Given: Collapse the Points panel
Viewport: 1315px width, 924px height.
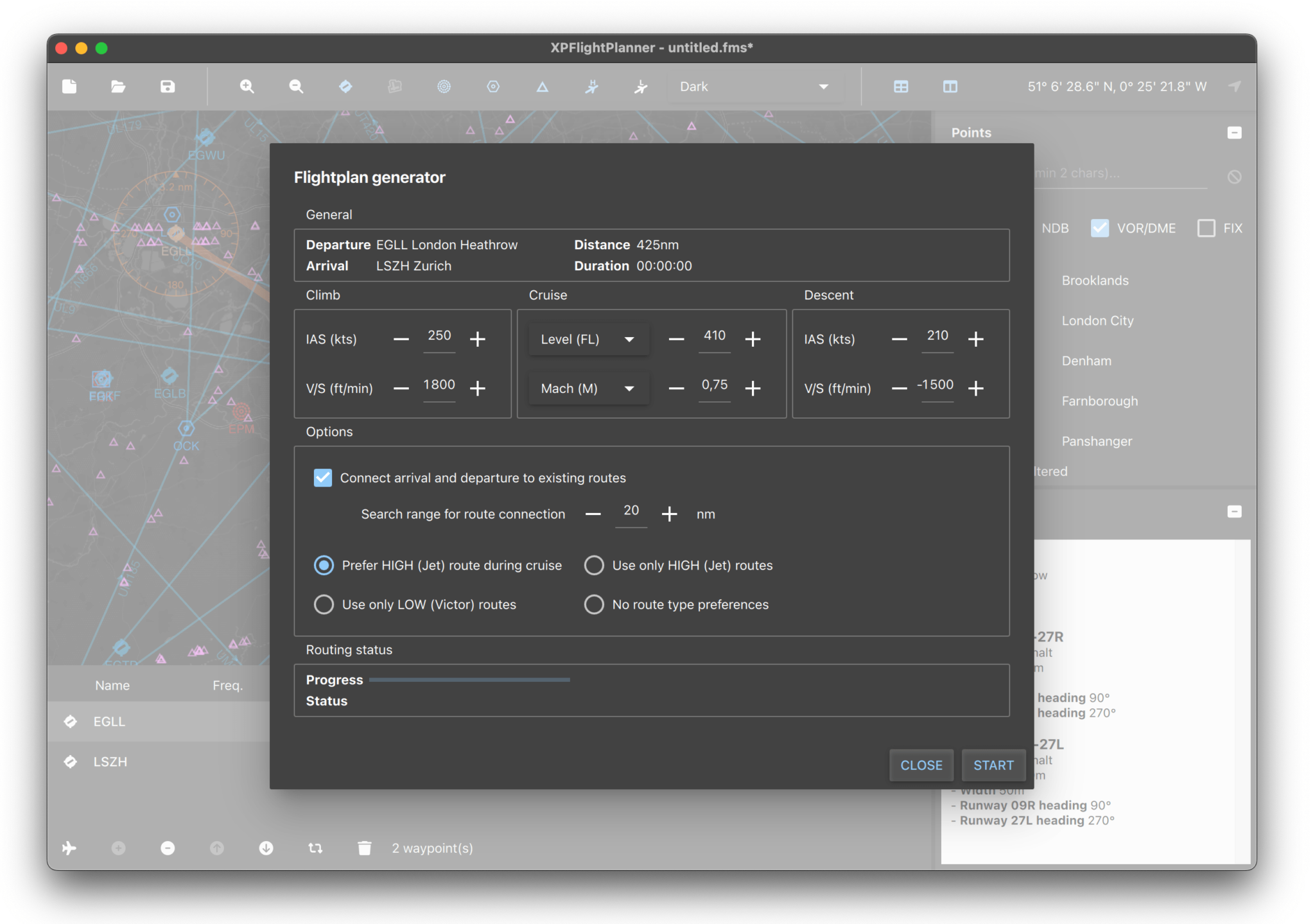Looking at the screenshot, I should (1234, 132).
